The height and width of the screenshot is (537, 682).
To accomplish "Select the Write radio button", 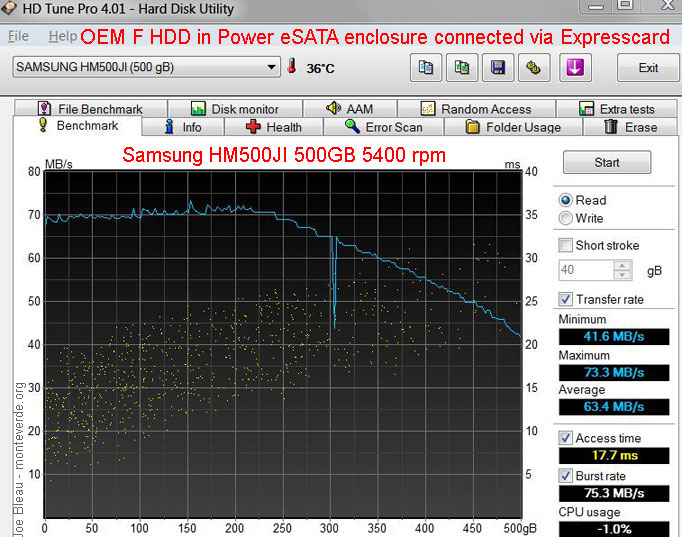I will point(565,218).
